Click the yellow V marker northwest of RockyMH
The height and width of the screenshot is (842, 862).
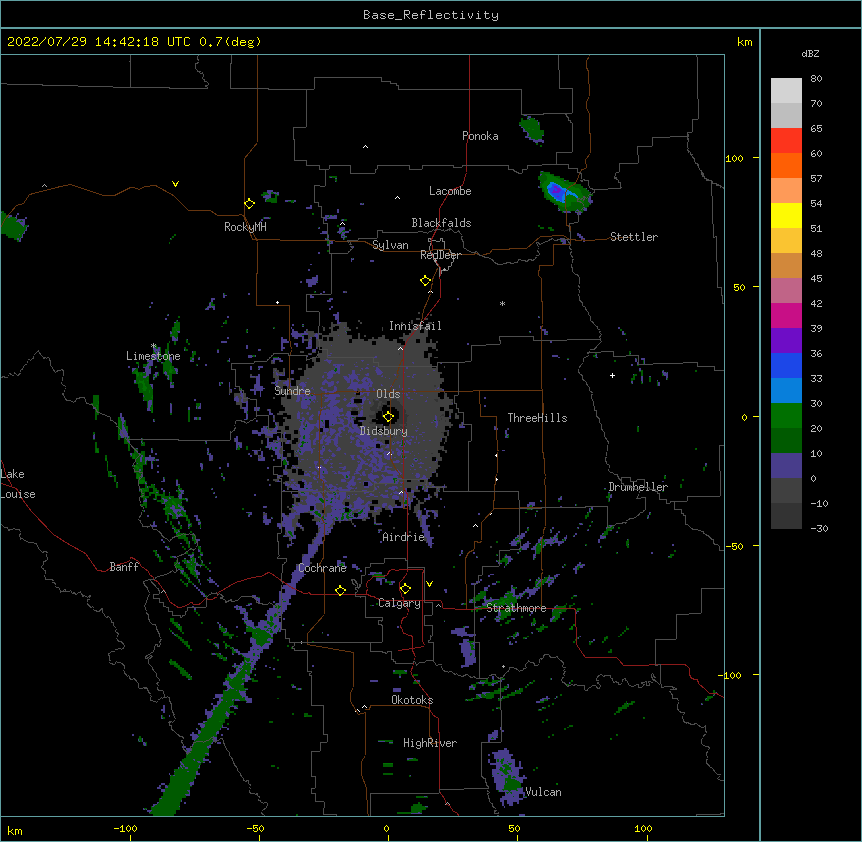pos(175,184)
